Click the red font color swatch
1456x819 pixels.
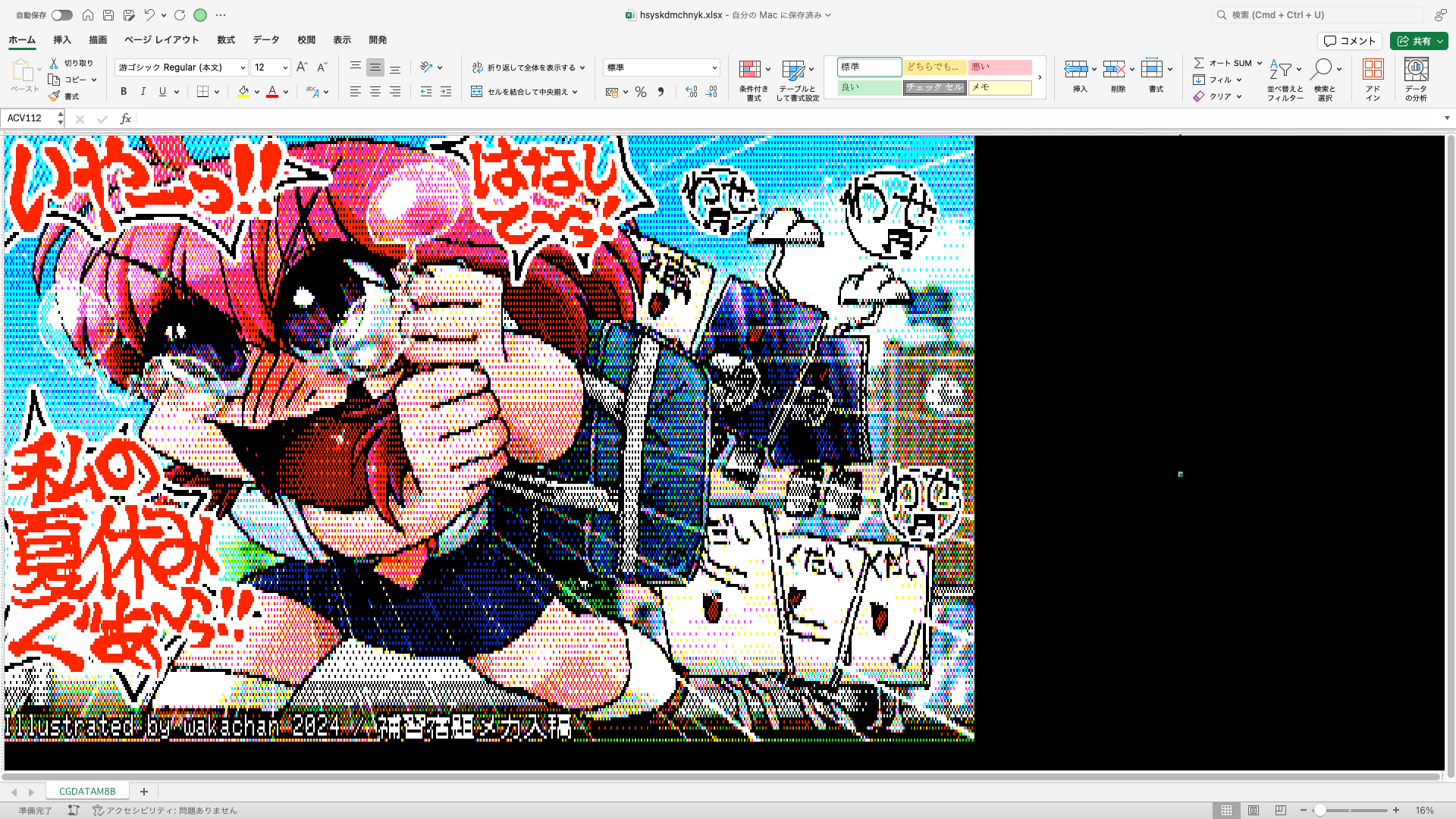[272, 92]
